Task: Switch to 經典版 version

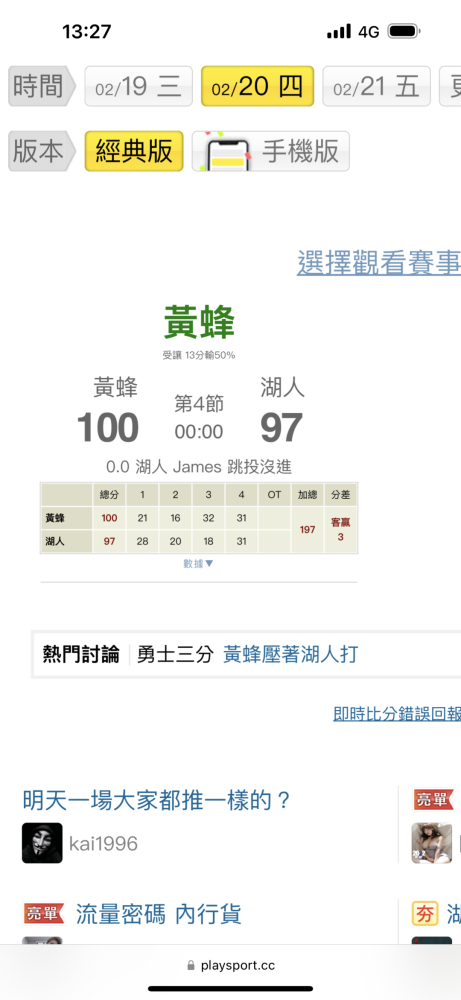Action: [134, 151]
